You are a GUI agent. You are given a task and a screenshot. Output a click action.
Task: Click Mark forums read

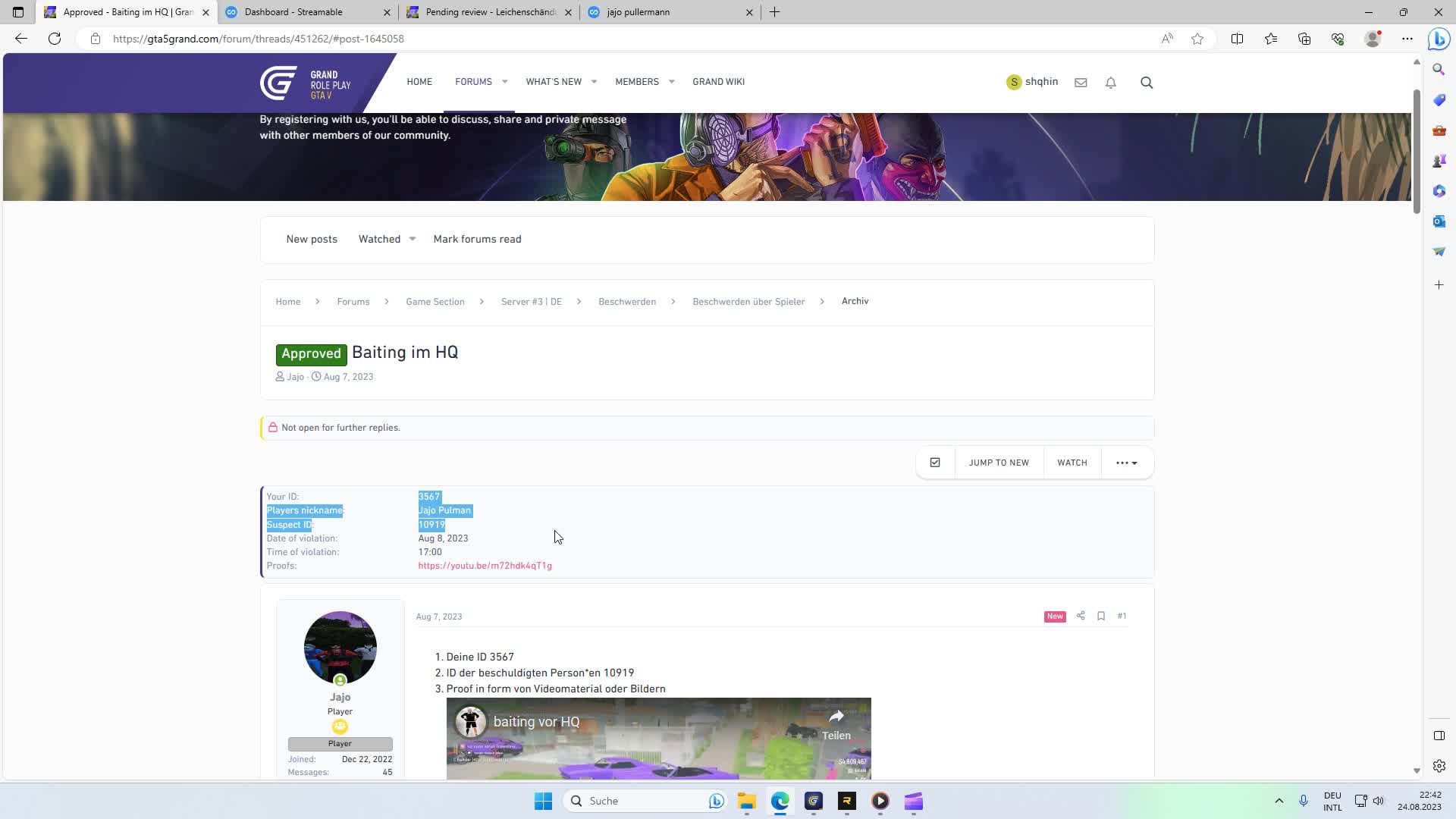pos(477,239)
